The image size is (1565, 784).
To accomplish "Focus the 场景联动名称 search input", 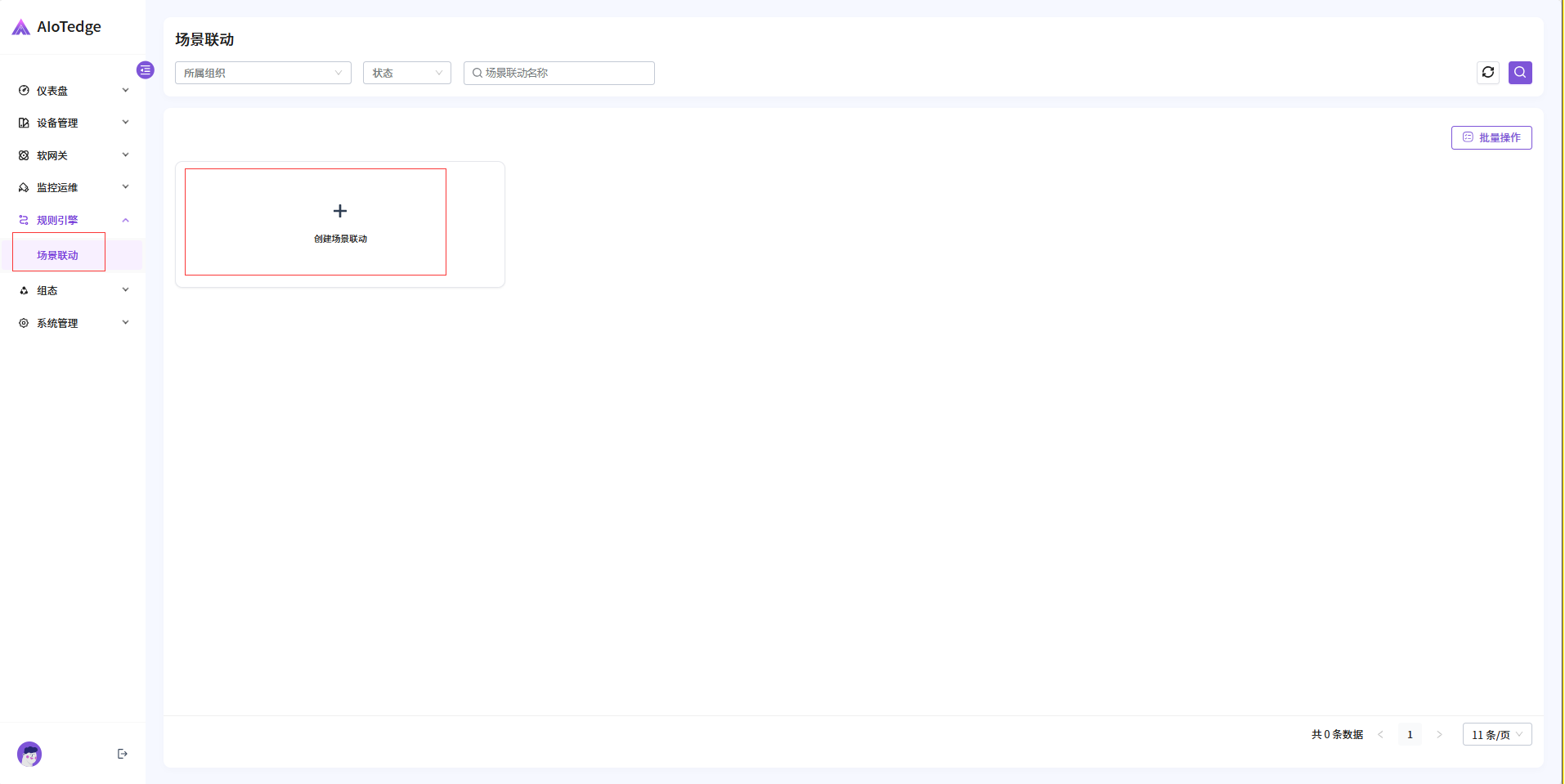I will tap(559, 73).
